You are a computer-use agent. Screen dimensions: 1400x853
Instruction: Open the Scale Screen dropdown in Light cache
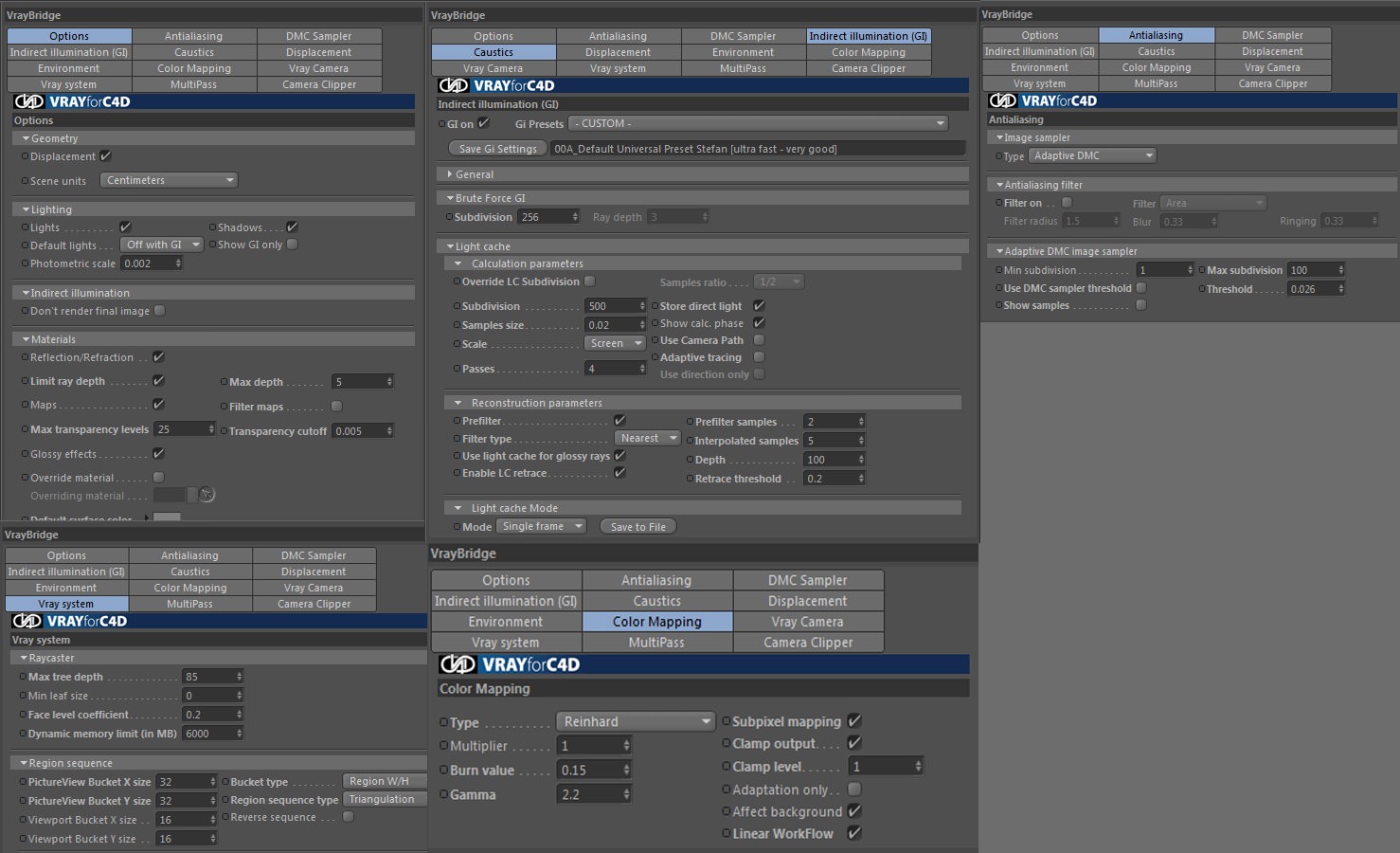614,344
